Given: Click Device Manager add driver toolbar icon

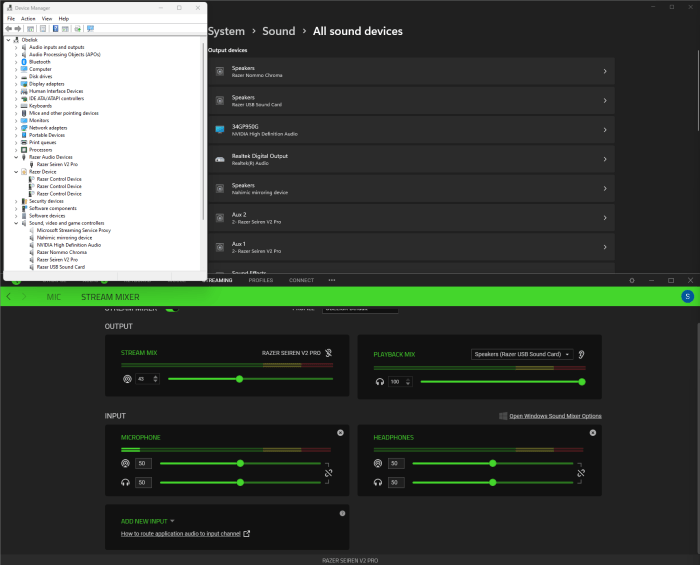Looking at the screenshot, I should [x=78, y=29].
